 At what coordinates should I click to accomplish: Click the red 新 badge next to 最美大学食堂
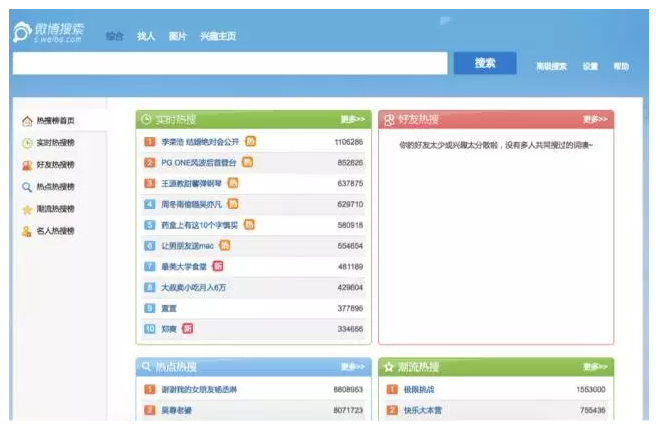click(x=217, y=266)
